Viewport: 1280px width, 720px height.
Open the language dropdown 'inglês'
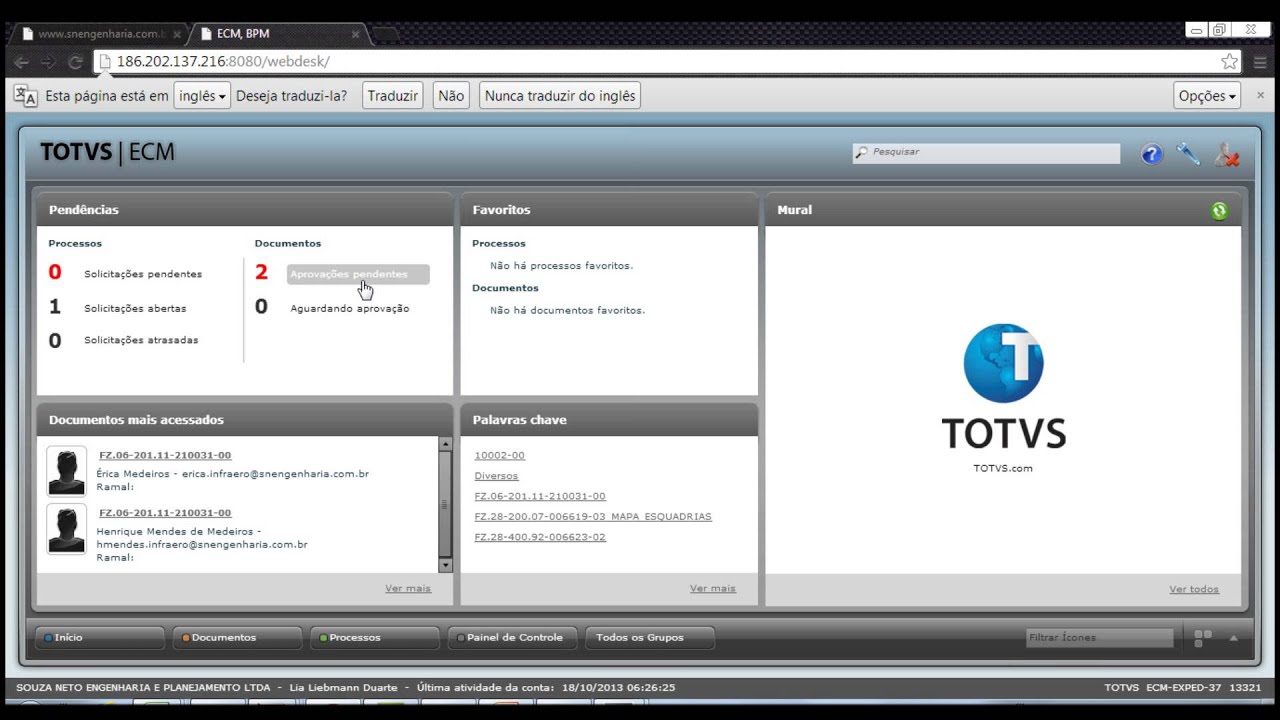coord(202,96)
